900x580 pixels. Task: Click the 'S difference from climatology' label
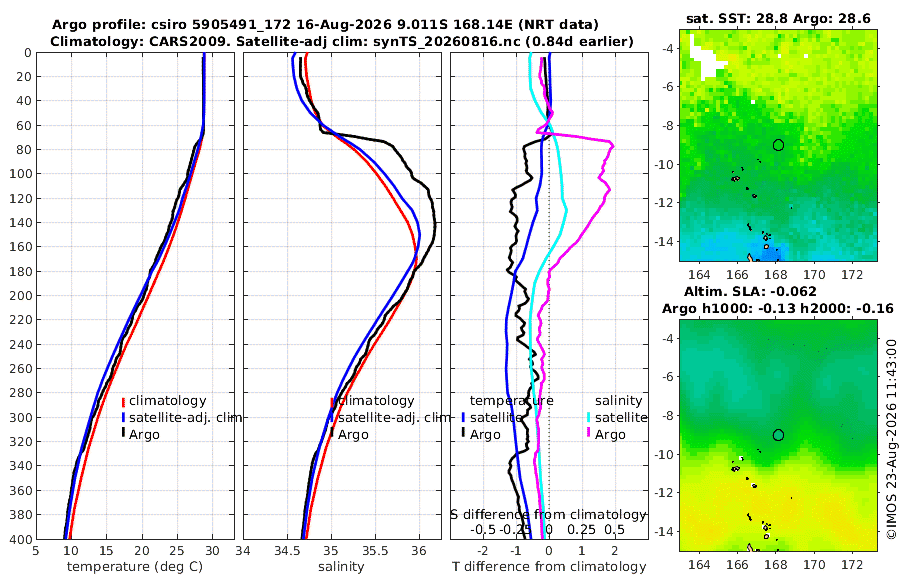(x=548, y=515)
